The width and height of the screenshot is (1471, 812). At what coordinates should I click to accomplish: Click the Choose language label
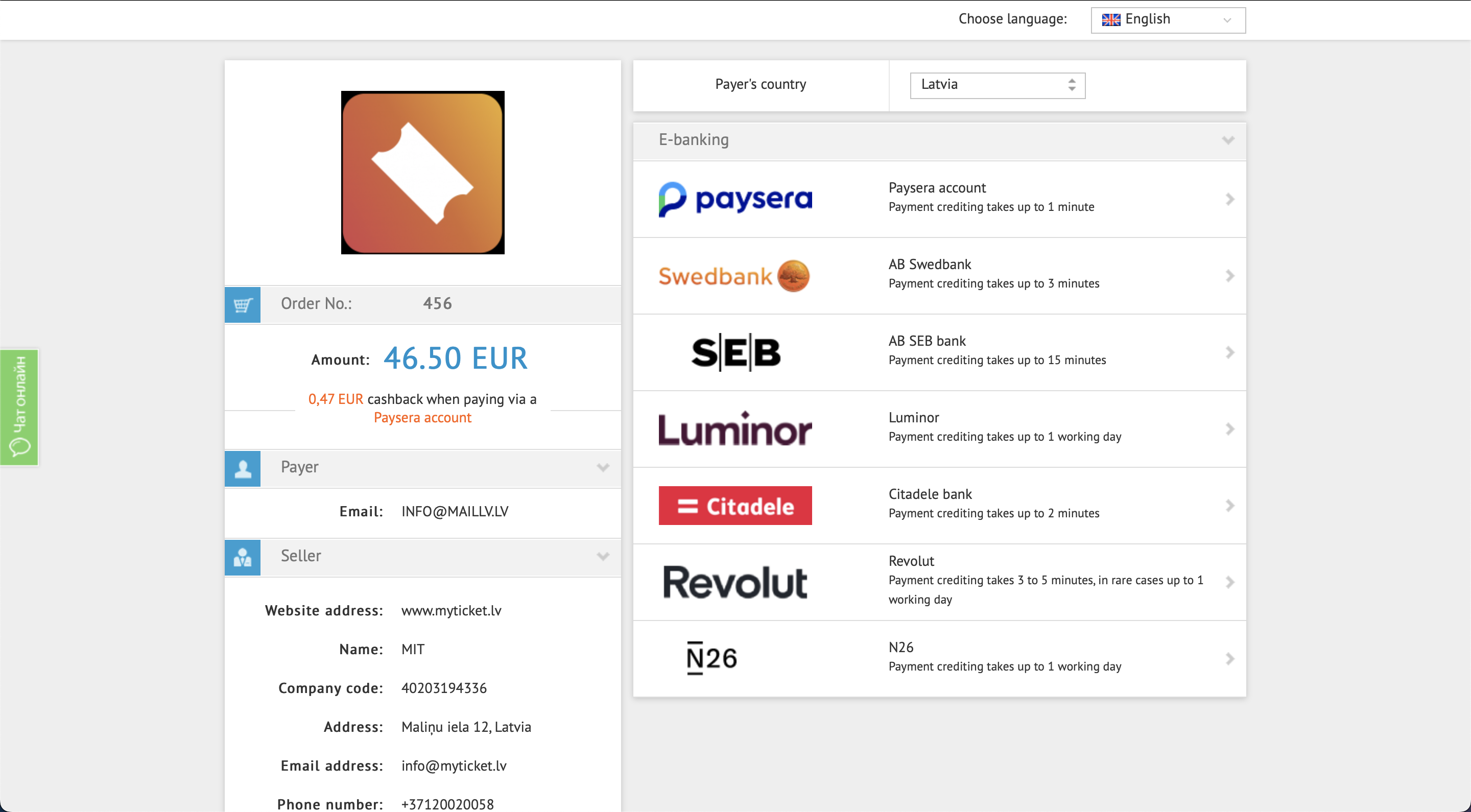point(1012,19)
